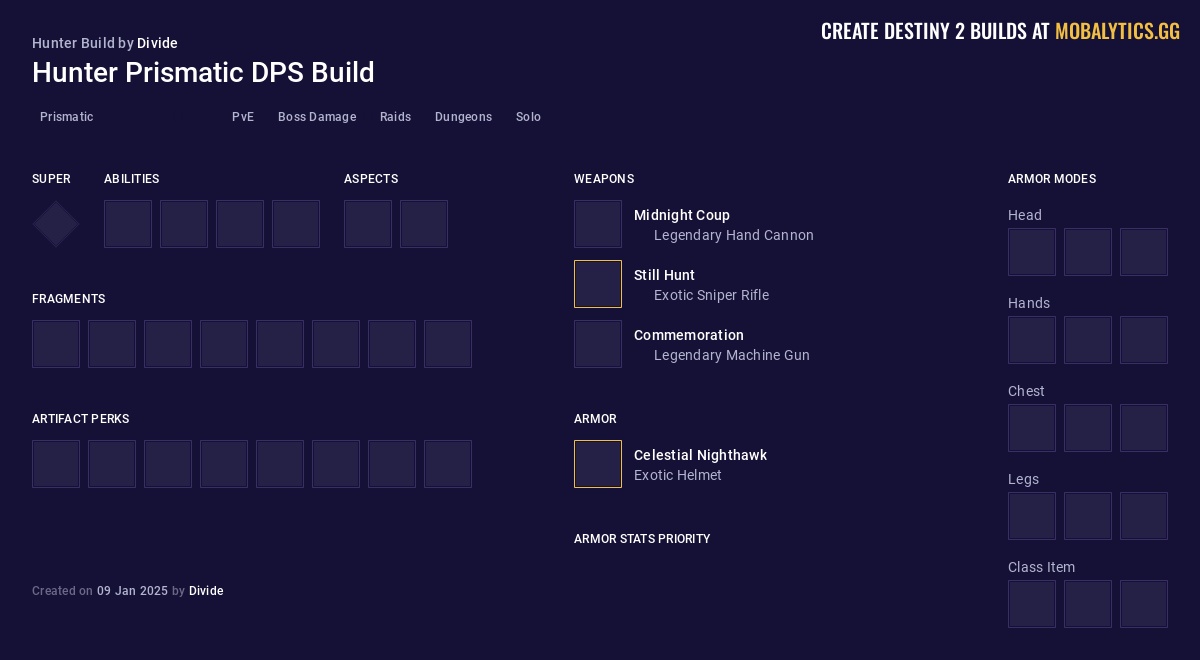Click the Chest label in Armor Modes

(1026, 391)
